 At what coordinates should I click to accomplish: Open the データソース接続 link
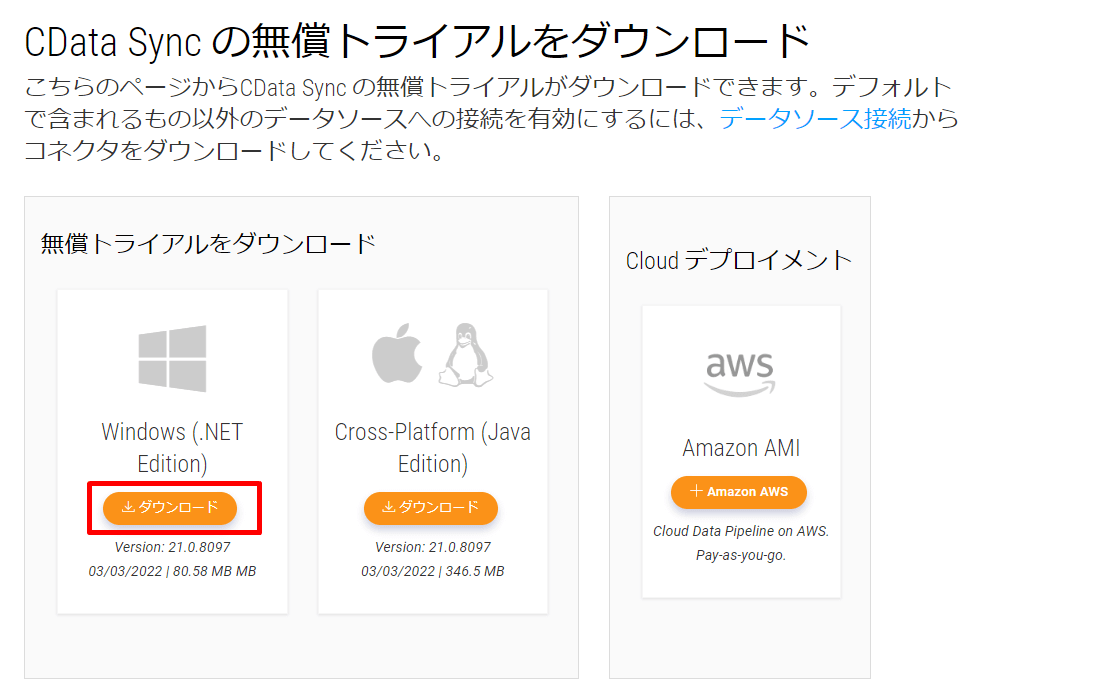tap(815, 119)
